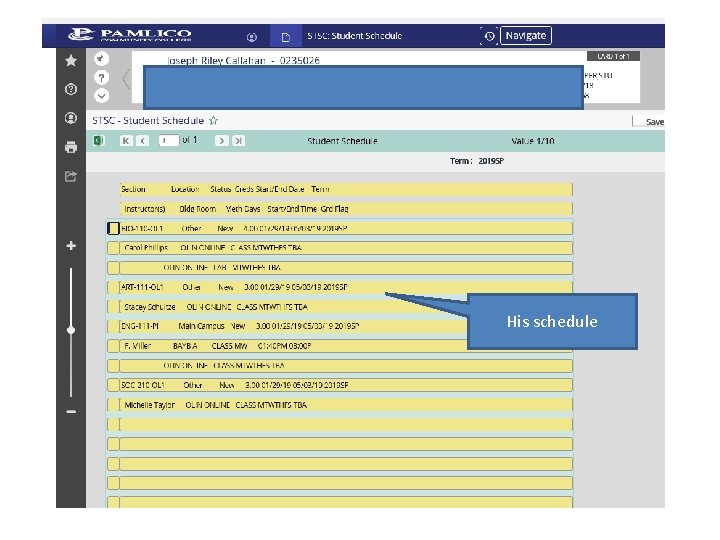Go to next page arrow
Image resolution: width=720 pixels, height=540 pixels.
click(x=221, y=141)
